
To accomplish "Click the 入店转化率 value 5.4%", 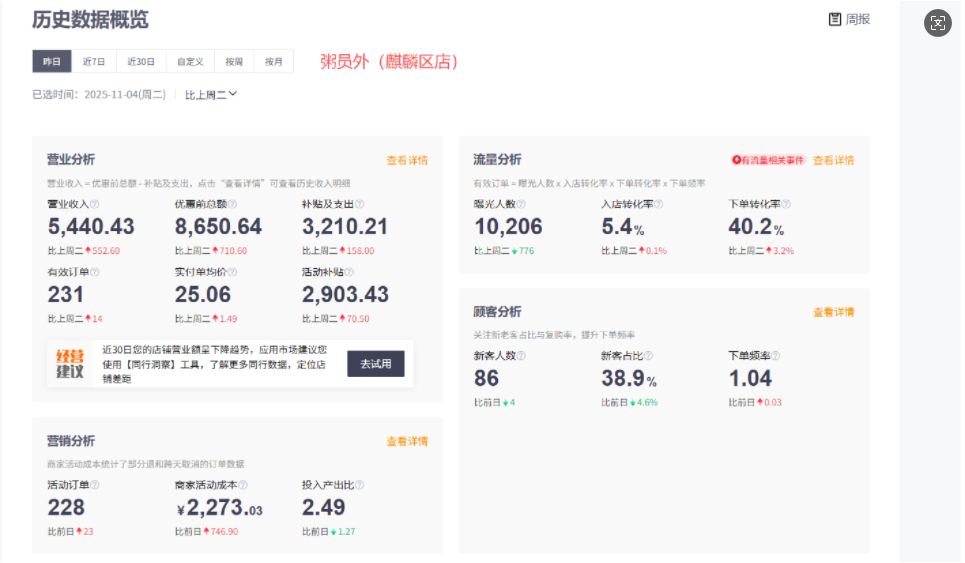I will (623, 227).
